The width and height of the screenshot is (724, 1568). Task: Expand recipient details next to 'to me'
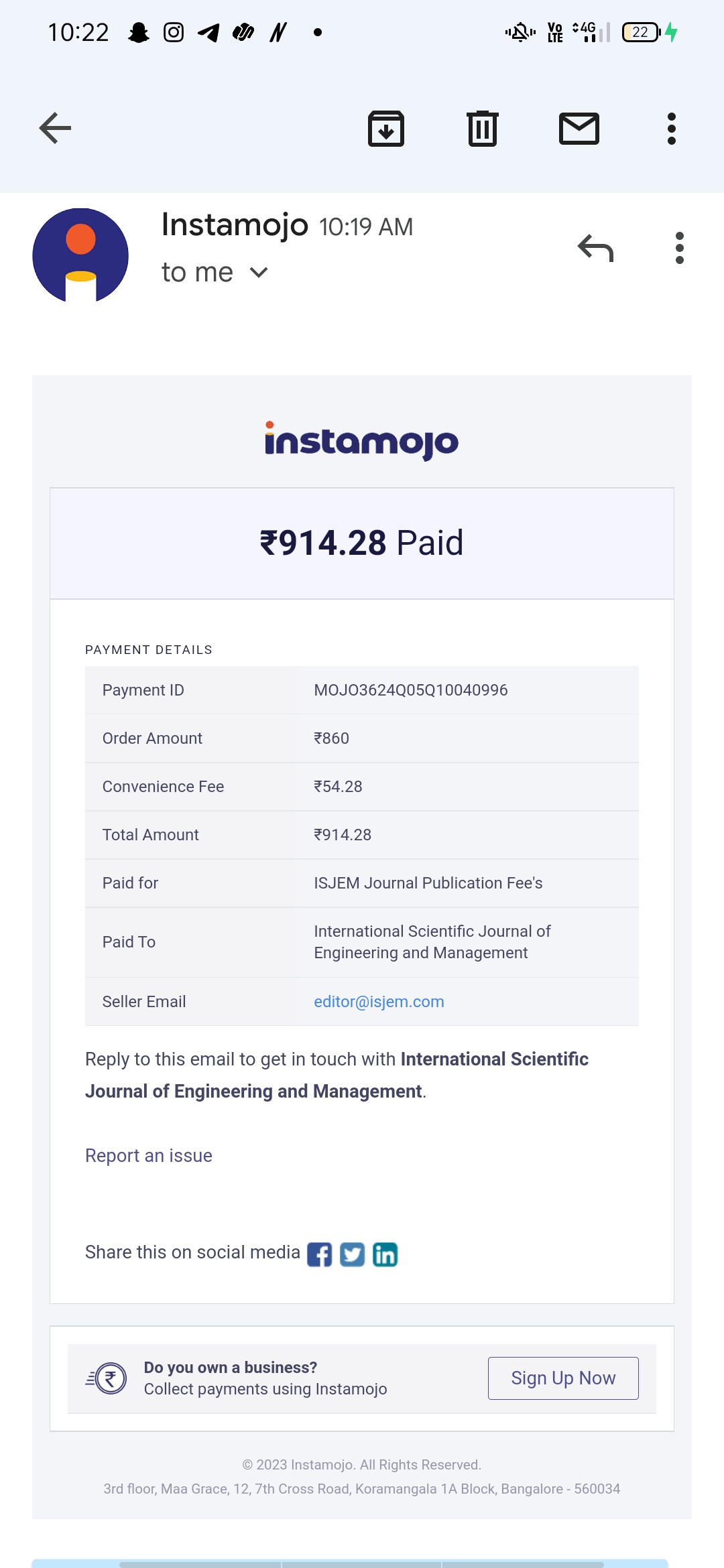pyautogui.click(x=259, y=272)
